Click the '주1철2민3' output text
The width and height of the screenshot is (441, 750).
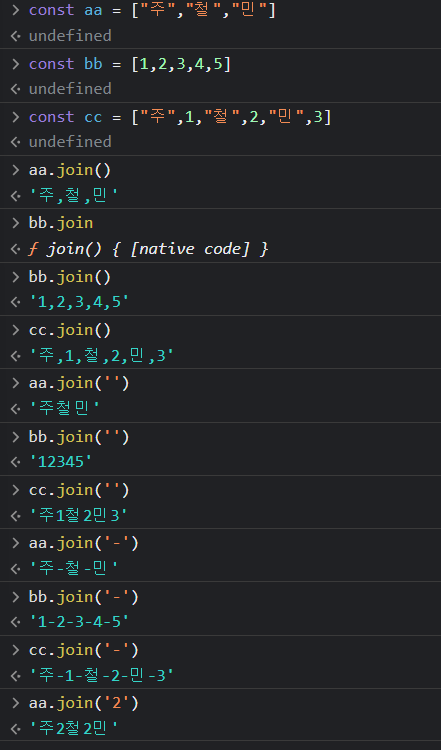click(x=78, y=515)
